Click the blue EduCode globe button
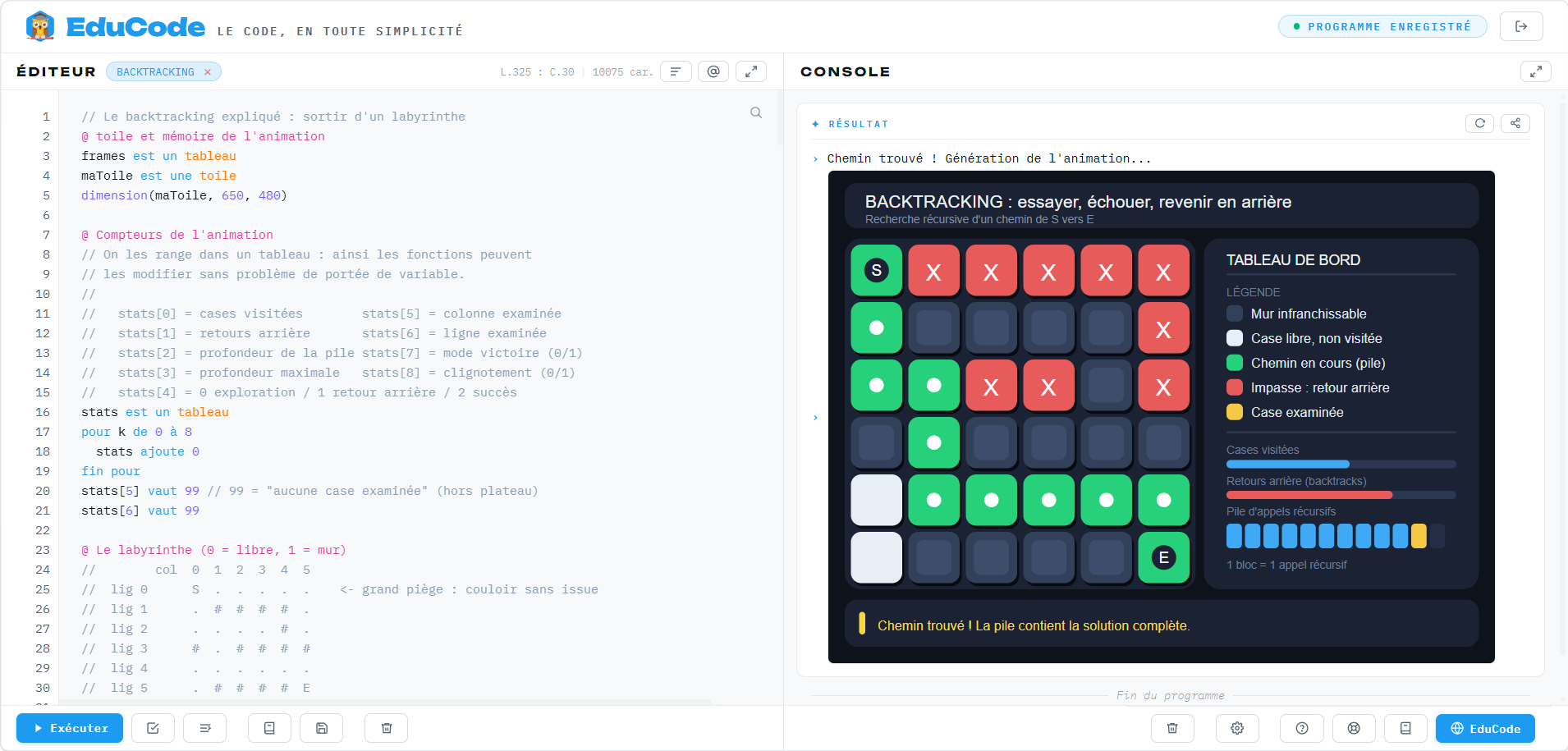The image size is (1568, 751). (1485, 728)
